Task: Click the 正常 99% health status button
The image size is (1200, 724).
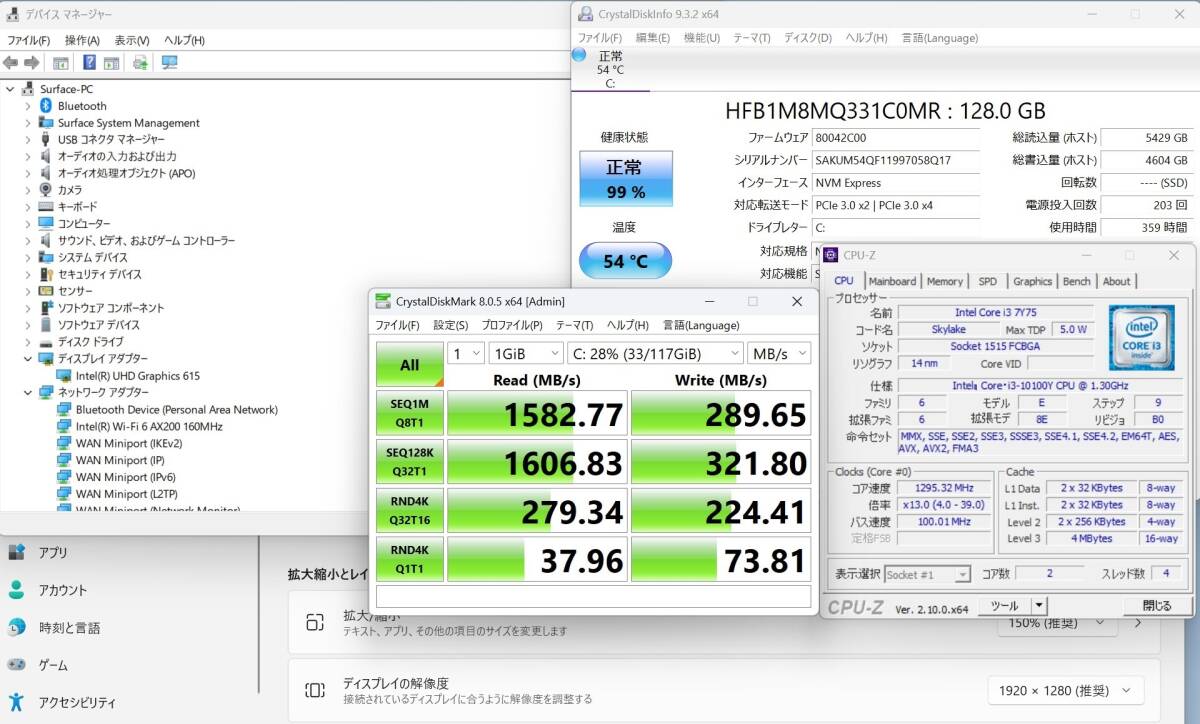Action: [626, 179]
